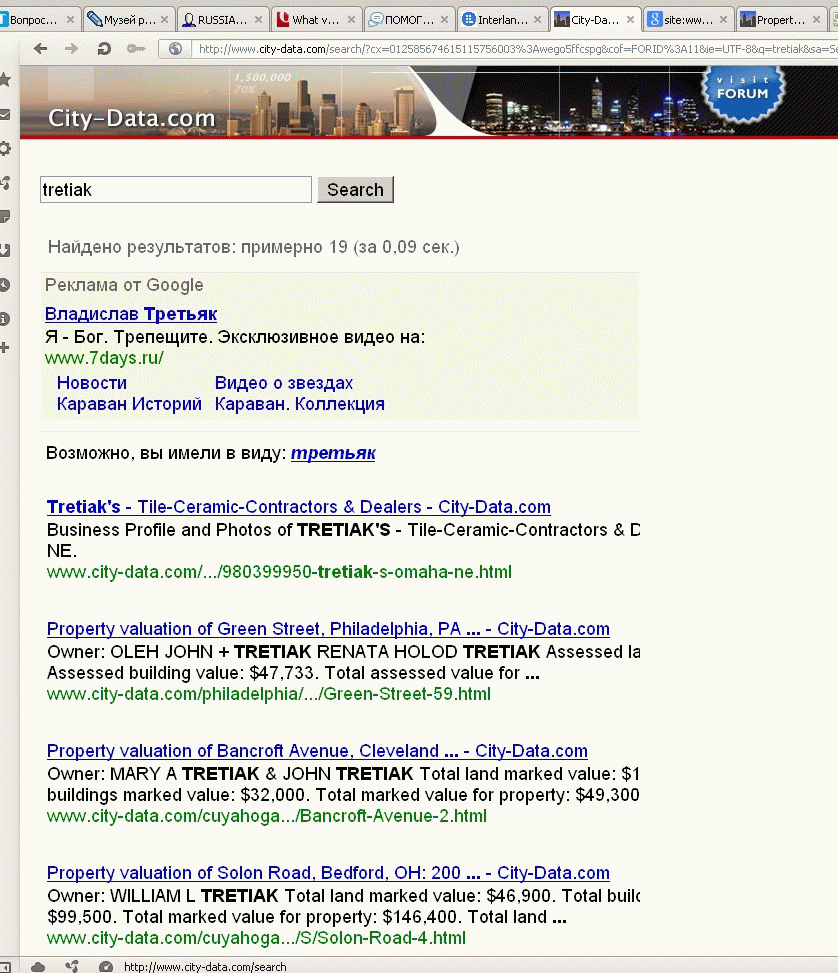Switch to the Interlan... tab
Screen dimensions: 838x973
[501, 20]
